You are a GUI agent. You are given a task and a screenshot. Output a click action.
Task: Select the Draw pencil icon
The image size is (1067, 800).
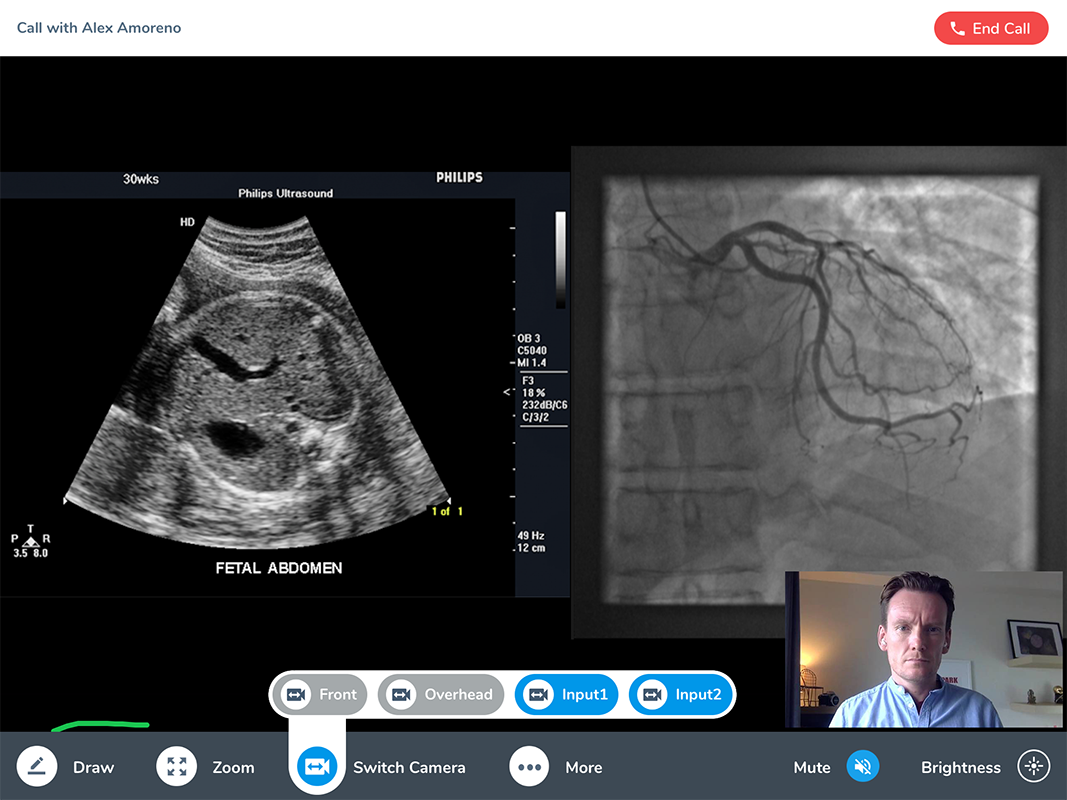37,767
